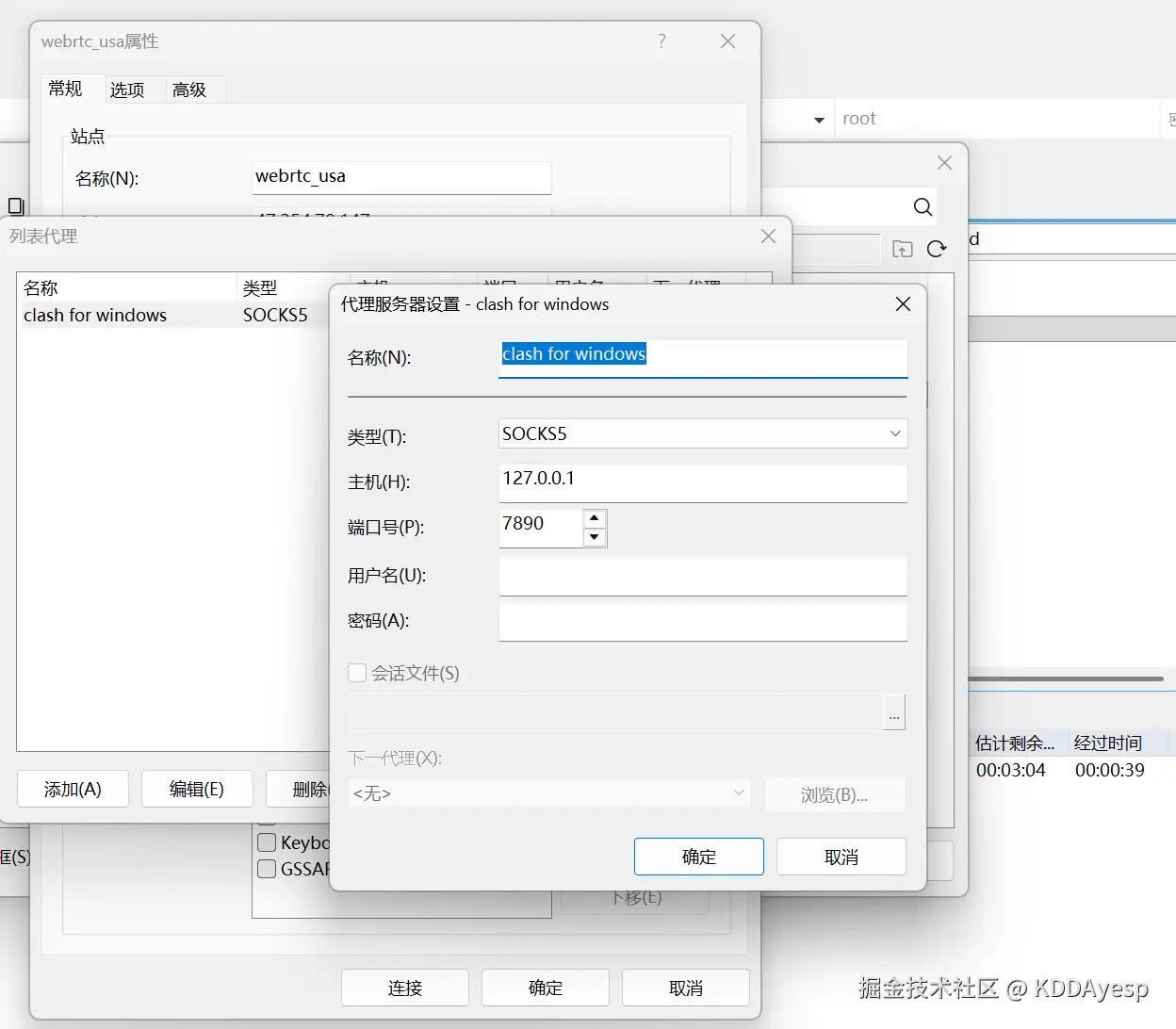
Task: Decrease port number with down spinner arrow
Action: coord(595,537)
